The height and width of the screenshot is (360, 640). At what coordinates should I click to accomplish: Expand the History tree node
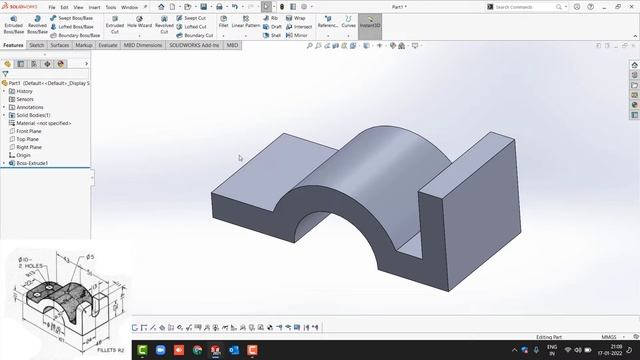tap(4, 91)
